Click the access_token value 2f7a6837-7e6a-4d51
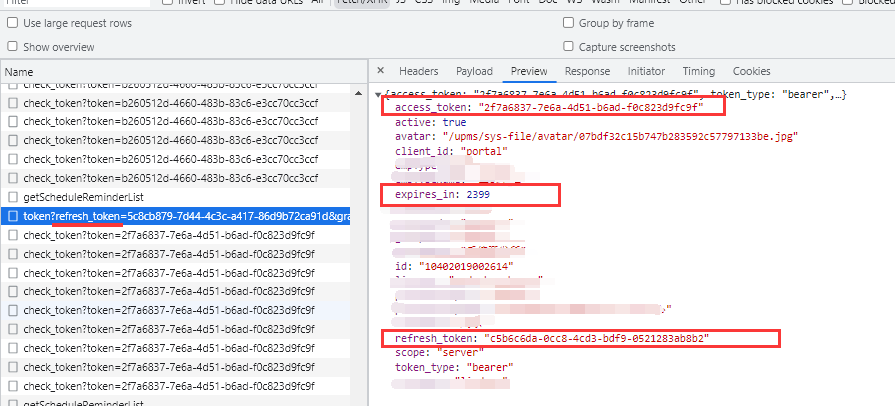The height and width of the screenshot is (406, 895). click(591, 107)
